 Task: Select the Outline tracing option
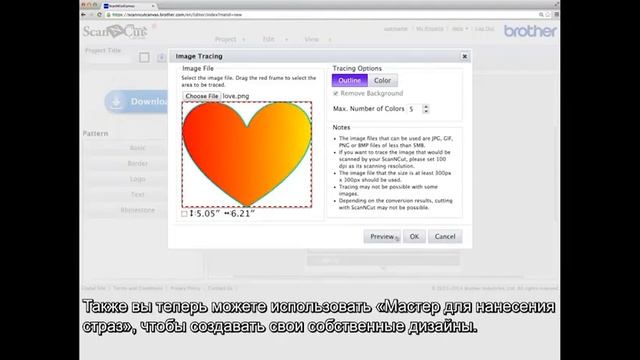(349, 80)
